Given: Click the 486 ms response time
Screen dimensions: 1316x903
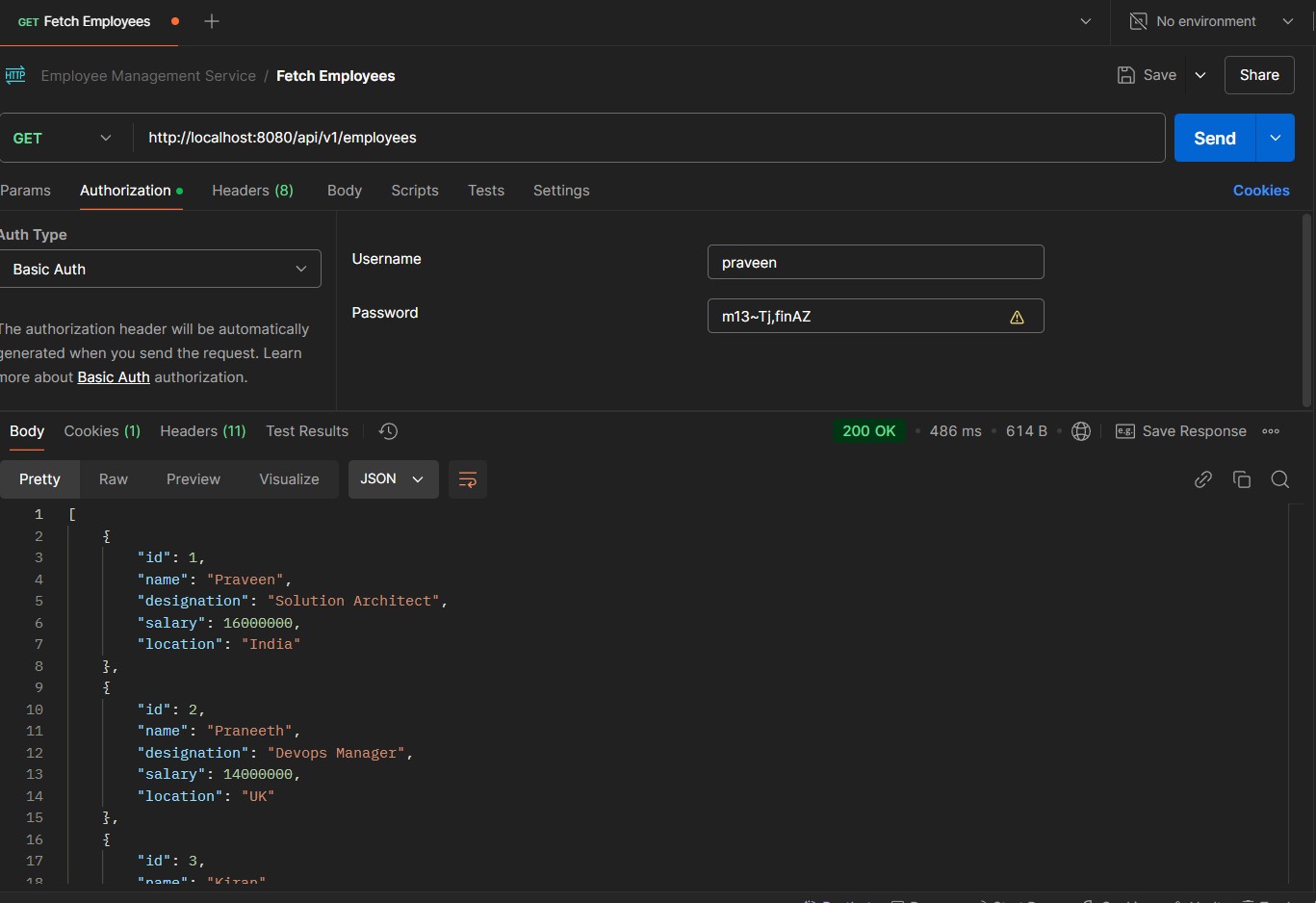Looking at the screenshot, I should click(956, 431).
